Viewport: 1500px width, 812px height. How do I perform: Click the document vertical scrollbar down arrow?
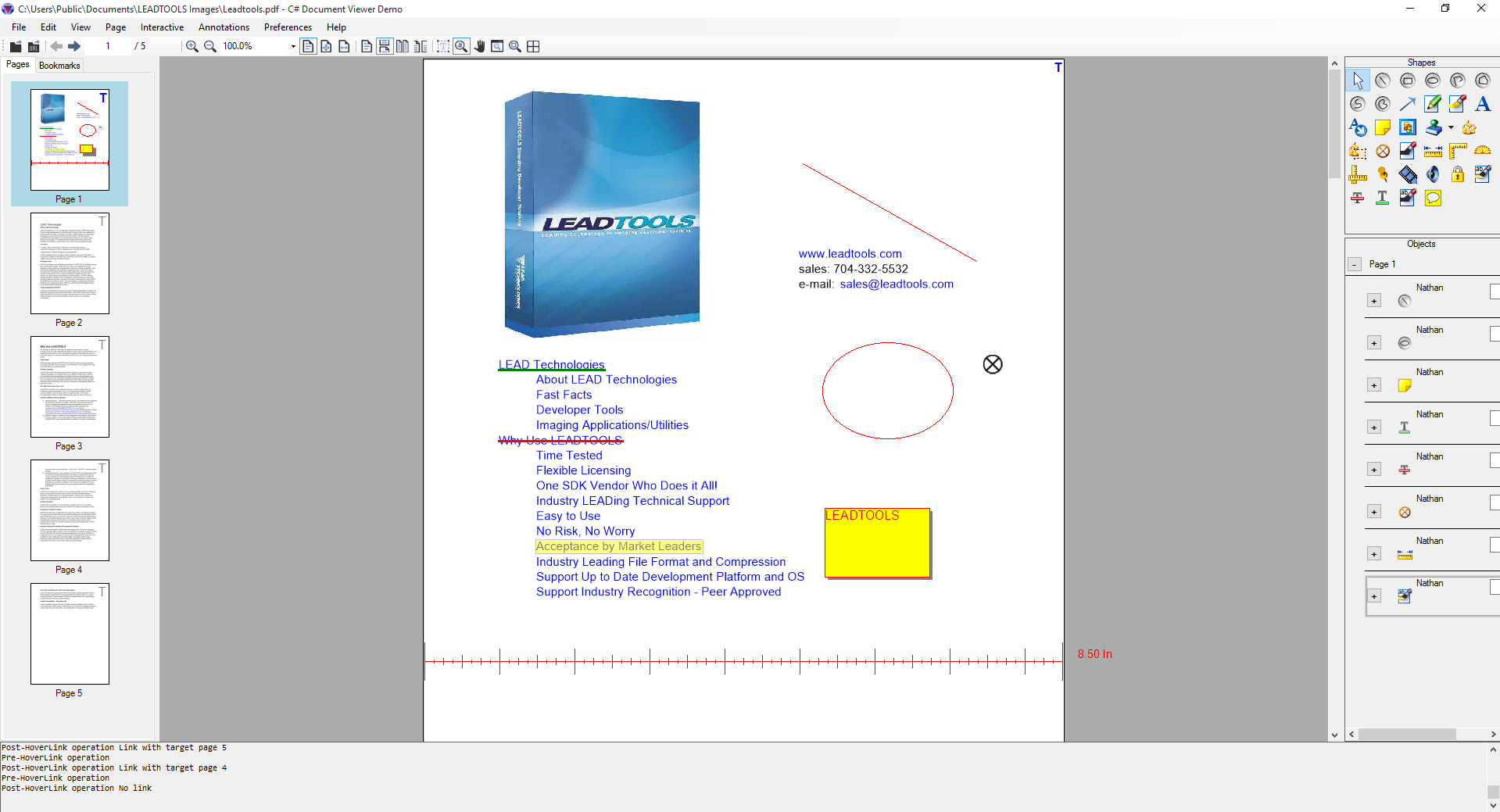pyautogui.click(x=1334, y=735)
